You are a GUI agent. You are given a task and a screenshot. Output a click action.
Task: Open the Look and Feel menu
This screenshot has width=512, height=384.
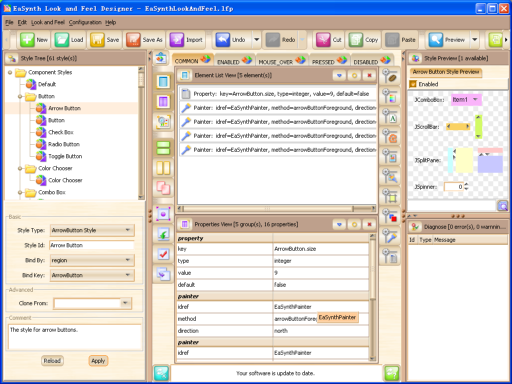(48, 22)
